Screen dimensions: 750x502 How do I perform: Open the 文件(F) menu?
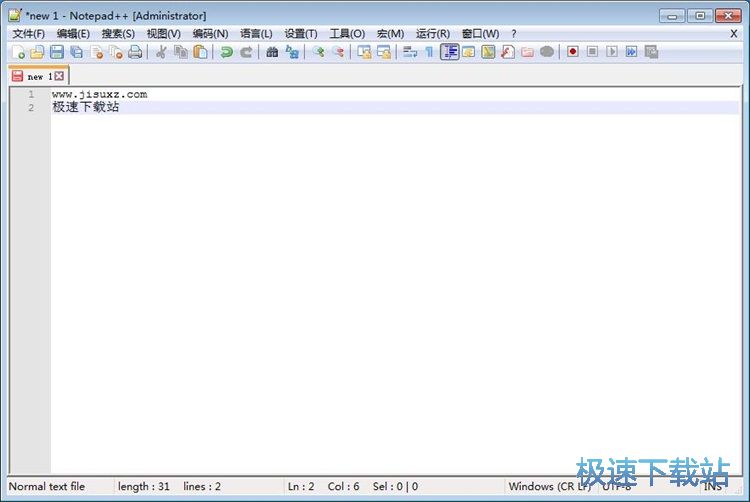(29, 33)
